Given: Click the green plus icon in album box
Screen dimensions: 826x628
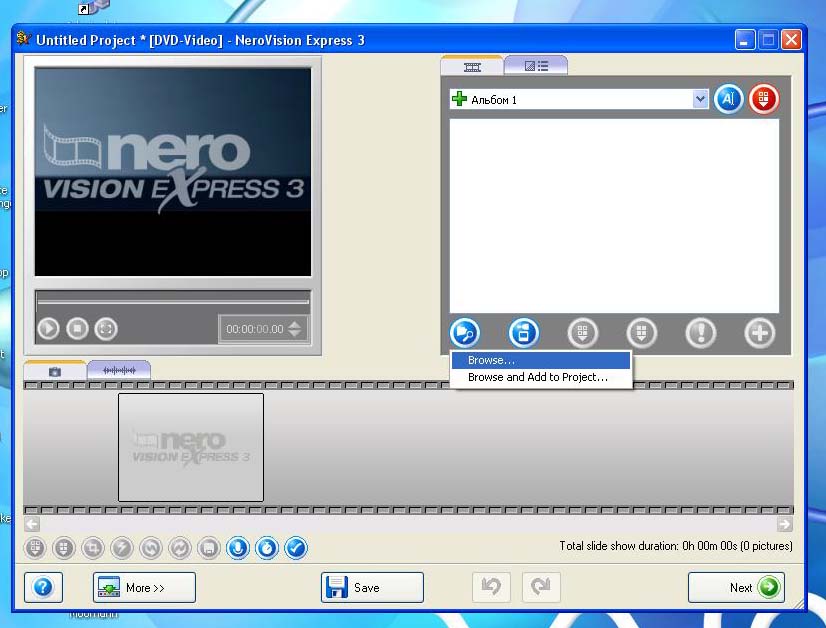Looking at the screenshot, I should [x=459, y=99].
